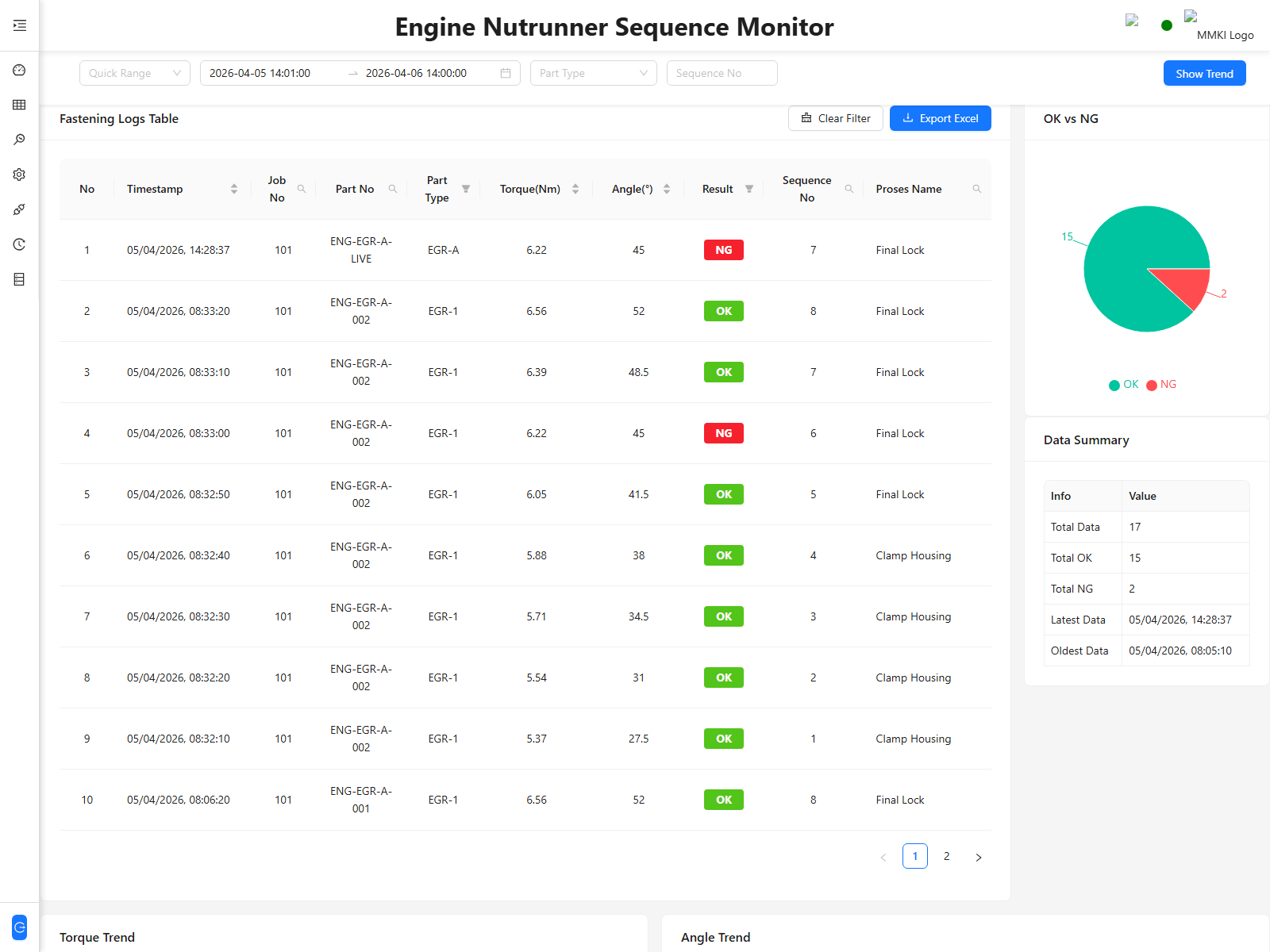Go to next table page arrow

[979, 857]
